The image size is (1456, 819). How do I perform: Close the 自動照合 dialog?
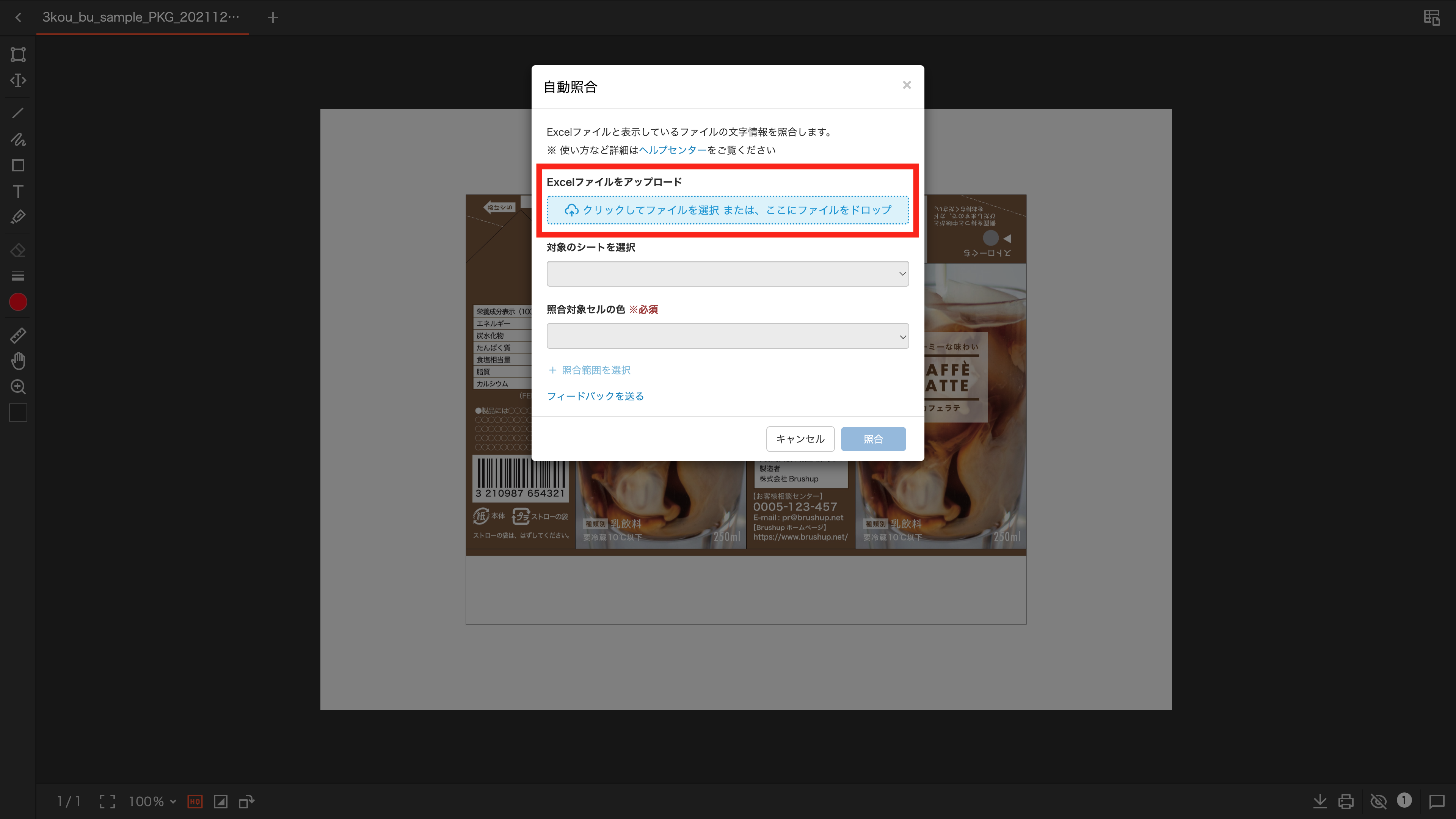click(x=907, y=85)
